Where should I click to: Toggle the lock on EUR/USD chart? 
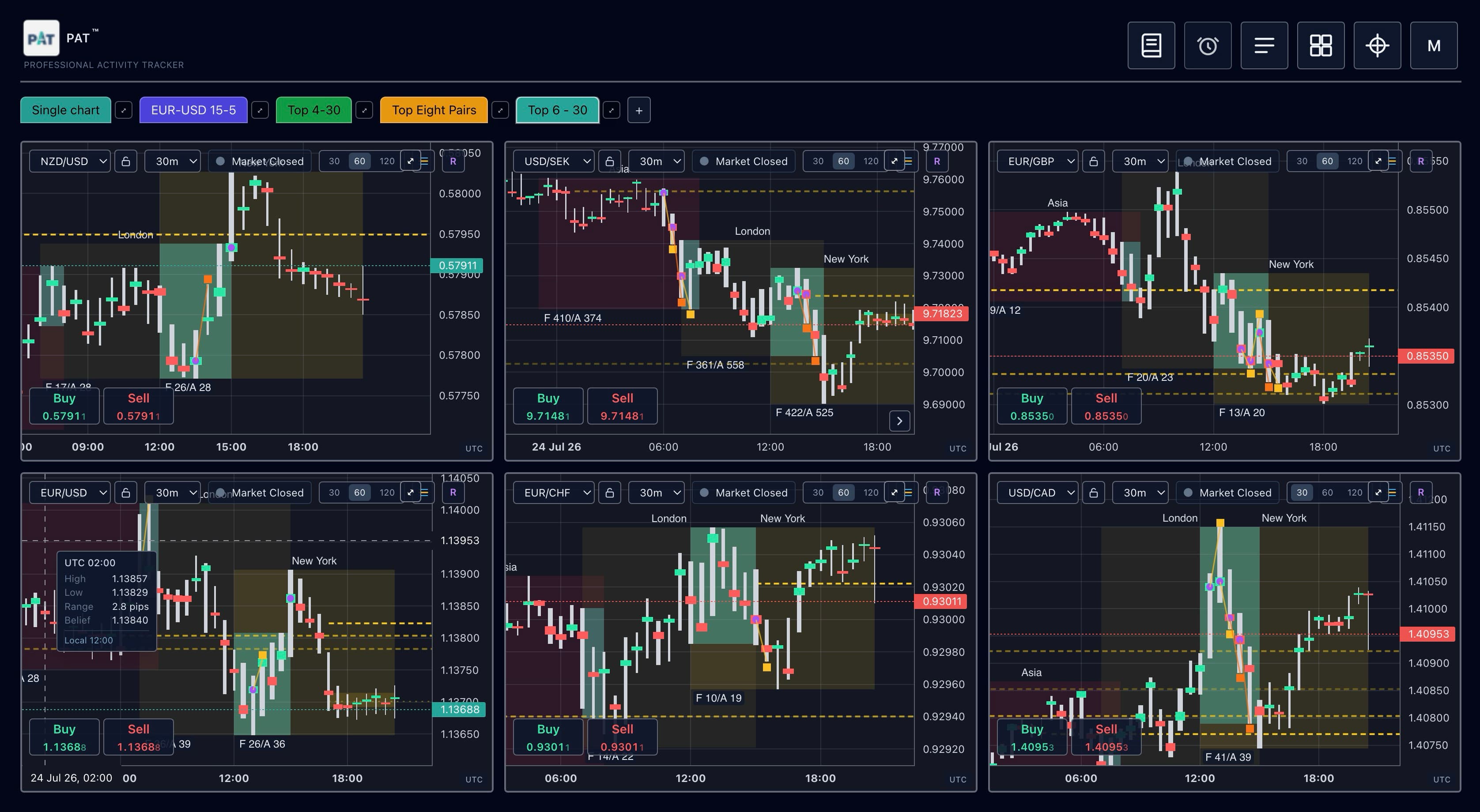click(x=126, y=492)
